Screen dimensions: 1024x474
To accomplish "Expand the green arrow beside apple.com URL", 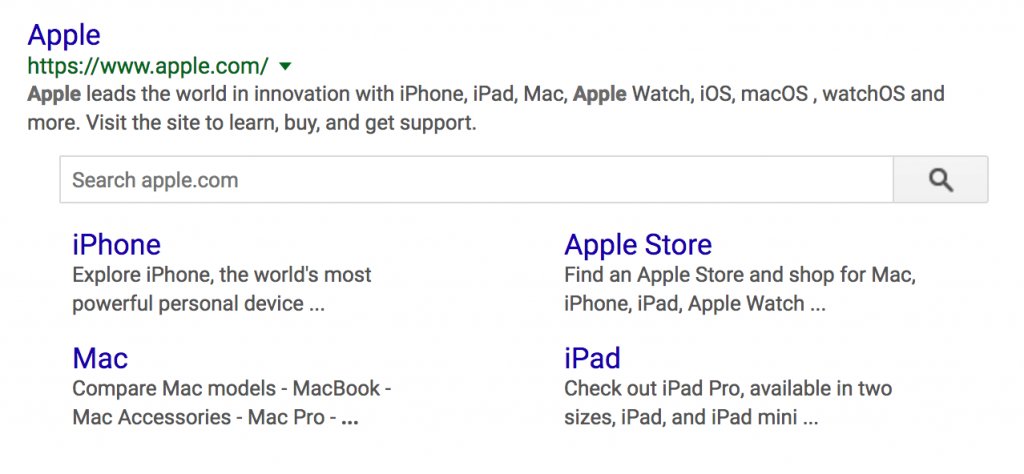I will click(285, 67).
